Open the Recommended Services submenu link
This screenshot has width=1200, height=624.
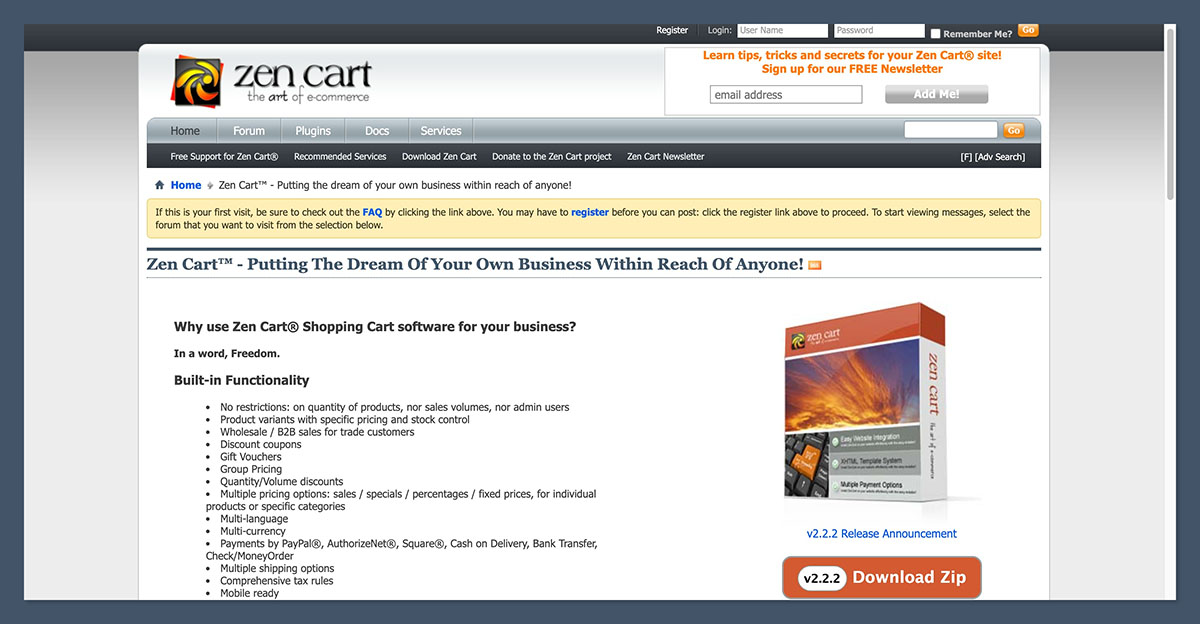pos(340,157)
